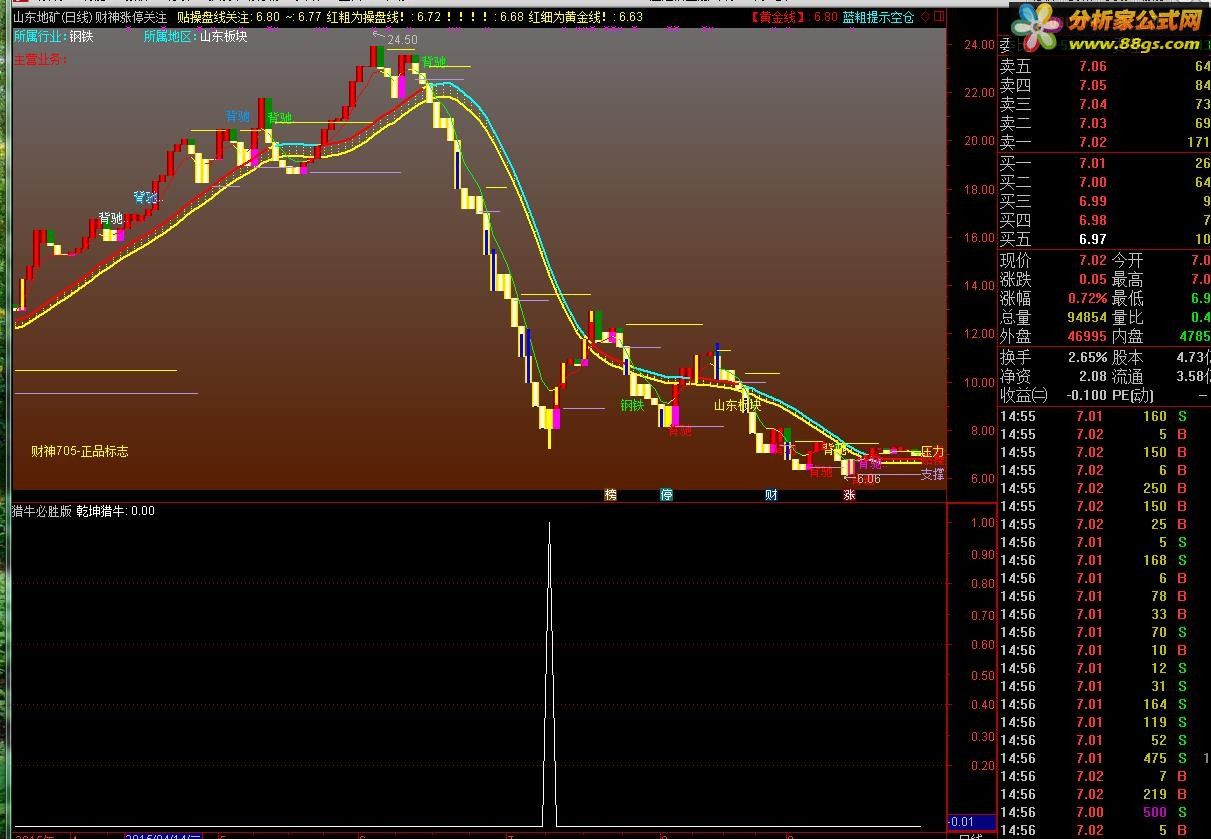1211x839 pixels.
Task: Click the 所属地区: 山东板块 line
Action: pos(195,37)
